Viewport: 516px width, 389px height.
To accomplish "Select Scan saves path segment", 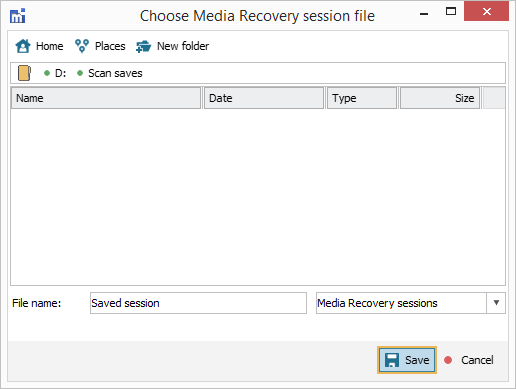I will point(115,73).
